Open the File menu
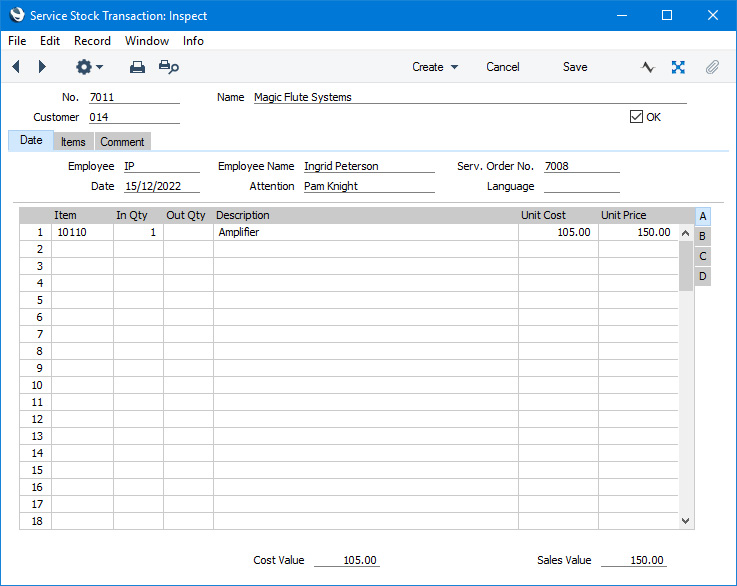The width and height of the screenshot is (737, 586). coord(17,41)
